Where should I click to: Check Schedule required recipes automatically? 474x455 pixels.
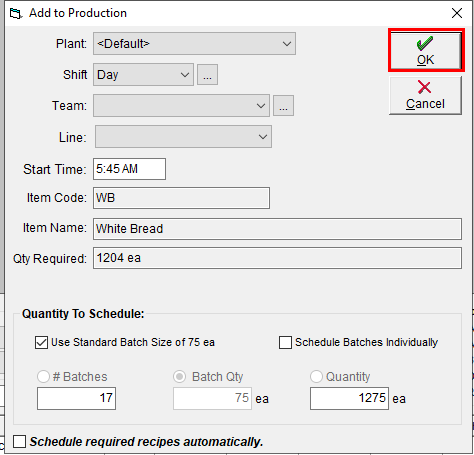point(19,442)
